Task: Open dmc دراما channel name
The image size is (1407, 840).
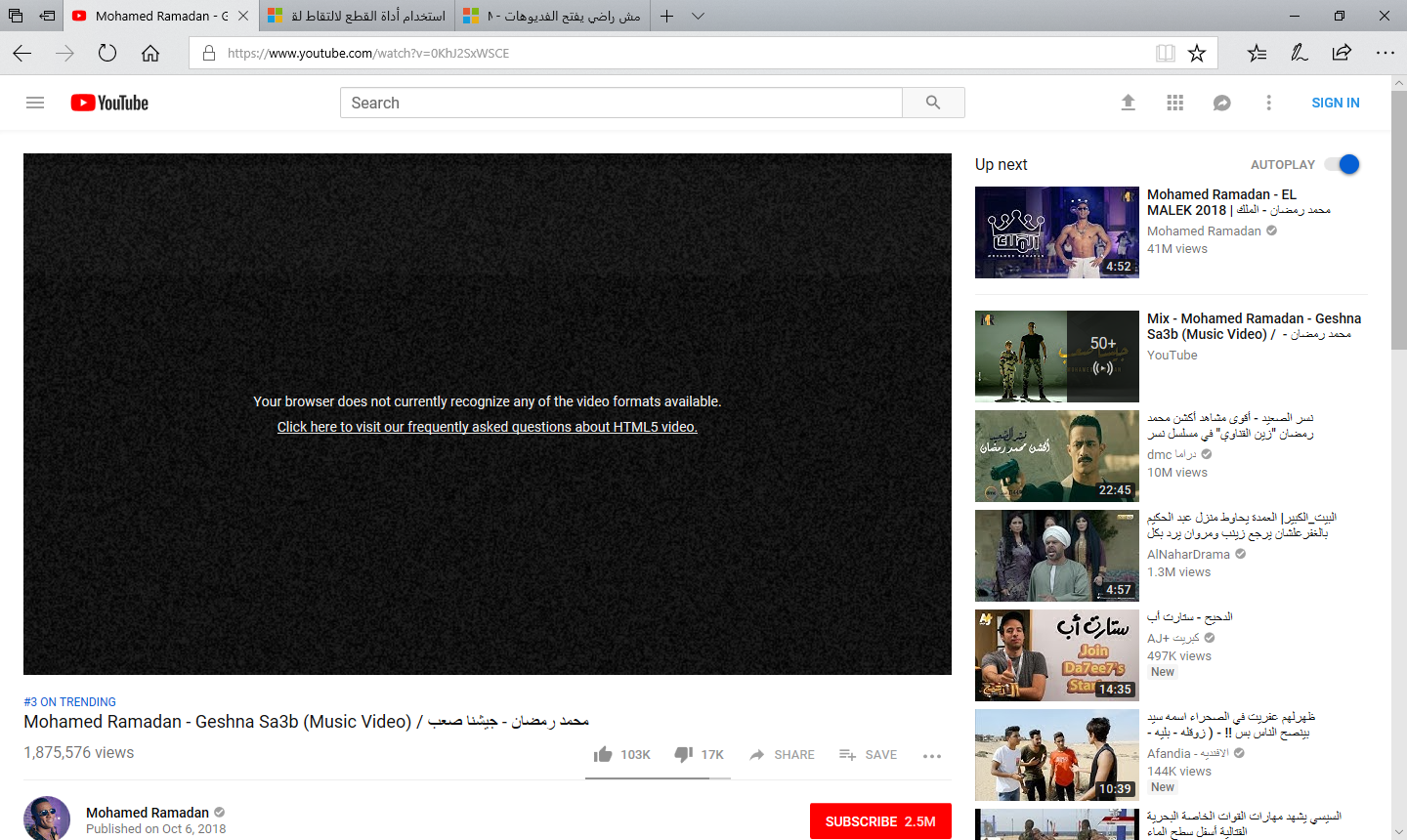Action: point(1172,454)
